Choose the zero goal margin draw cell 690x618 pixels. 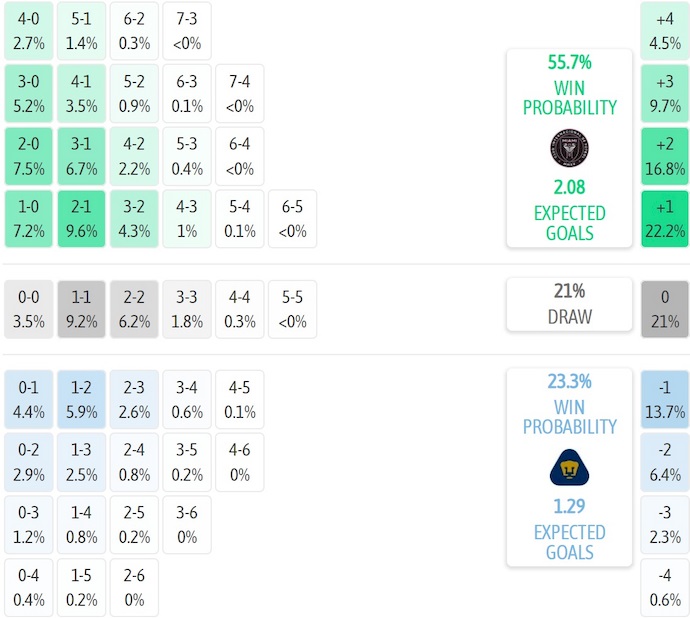pyautogui.click(x=665, y=310)
